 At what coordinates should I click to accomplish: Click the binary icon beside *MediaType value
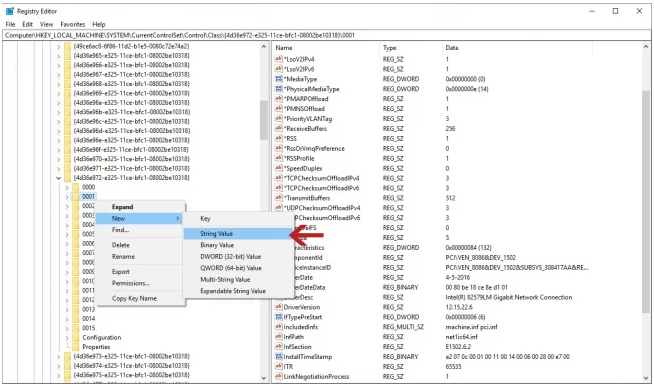279,79
